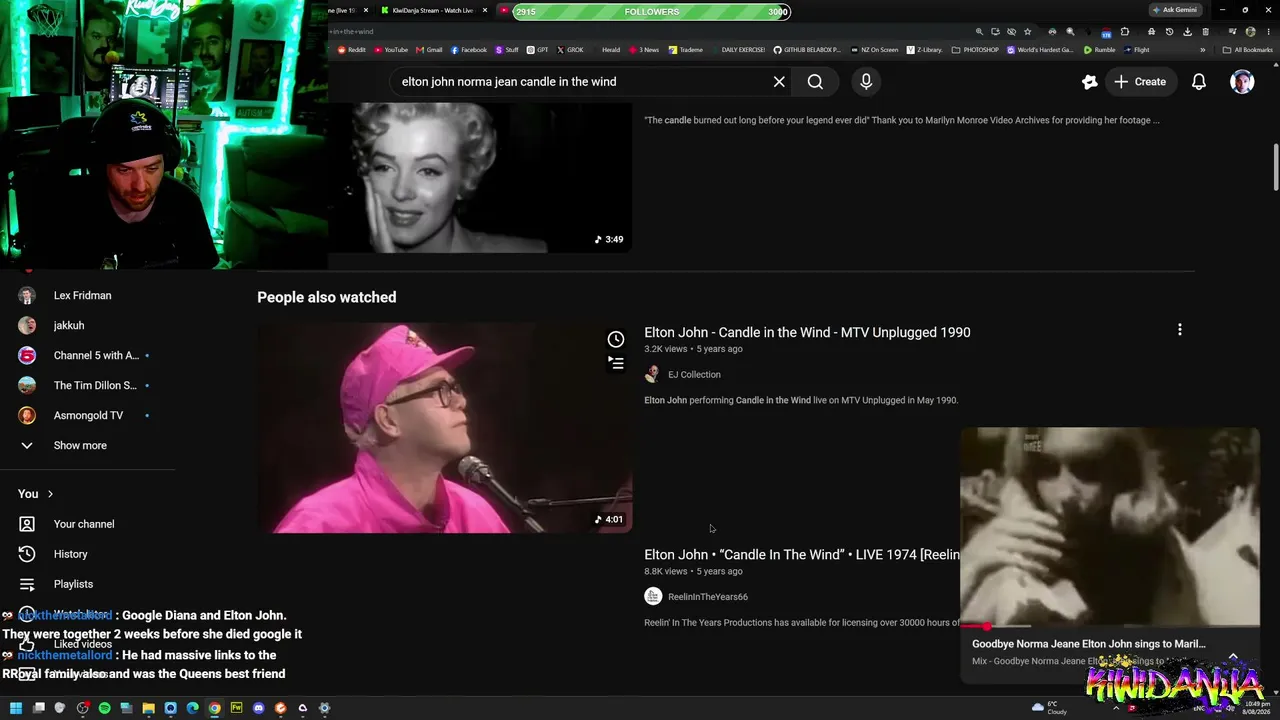Start voice search with the microphone icon
Image resolution: width=1280 pixels, height=720 pixels.
(866, 82)
